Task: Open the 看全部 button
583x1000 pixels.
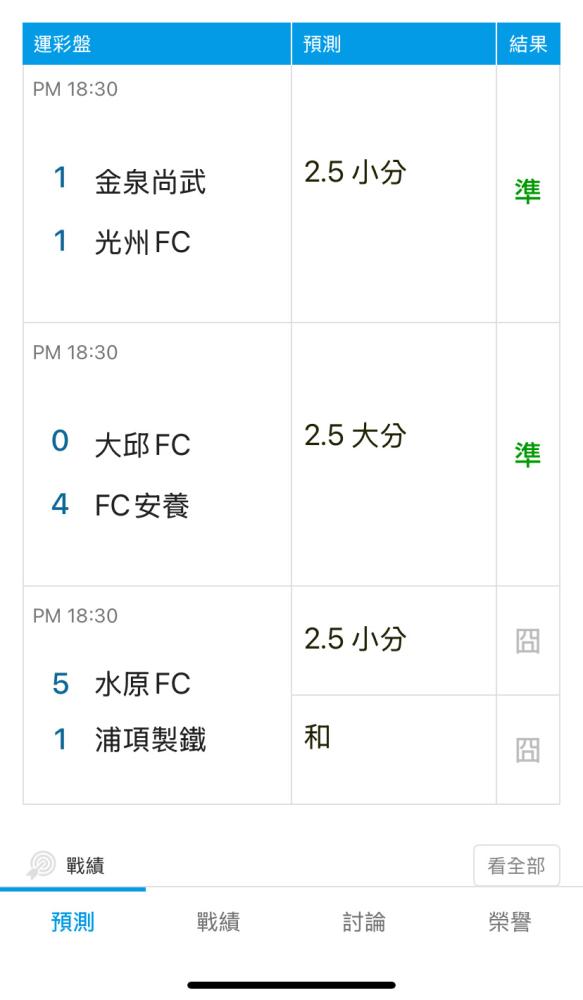Action: point(517,865)
